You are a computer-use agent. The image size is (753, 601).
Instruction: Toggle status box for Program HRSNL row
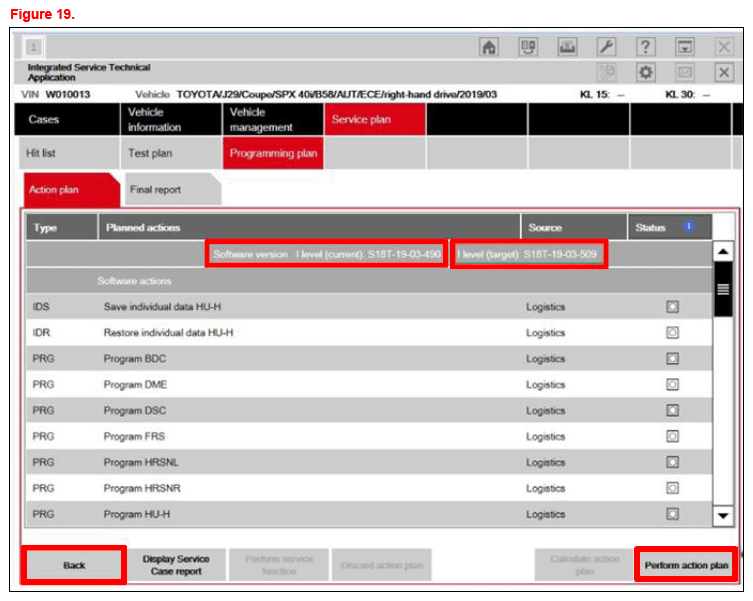(673, 463)
